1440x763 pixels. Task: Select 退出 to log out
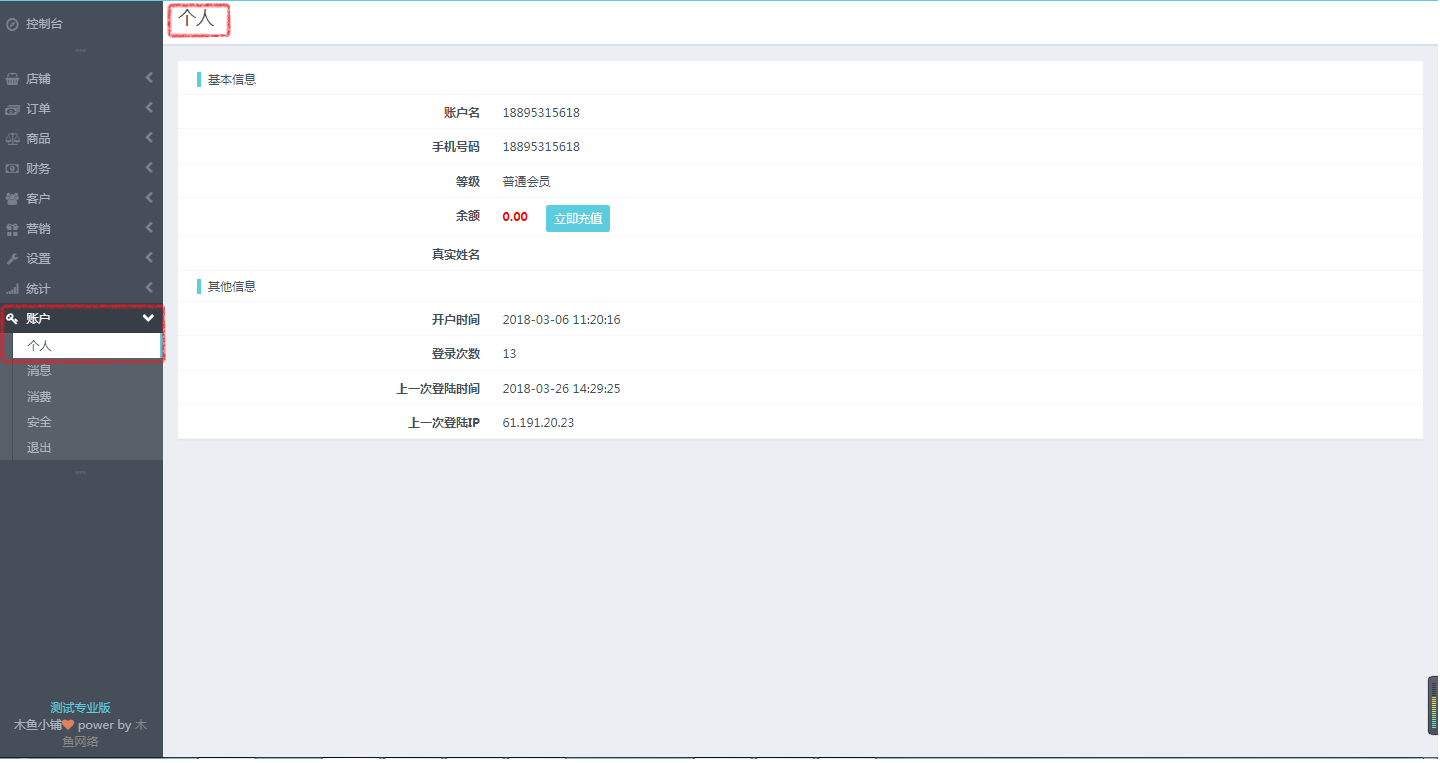[x=39, y=448]
